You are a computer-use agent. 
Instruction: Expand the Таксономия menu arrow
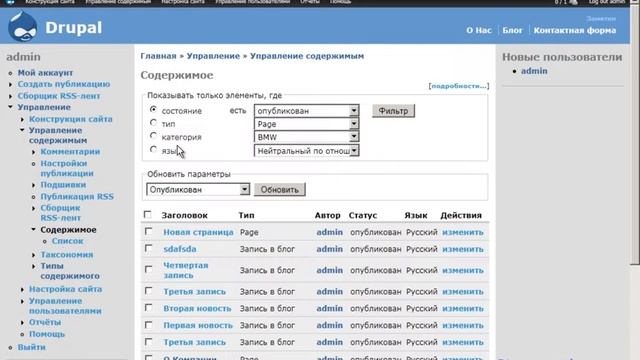coord(33,255)
